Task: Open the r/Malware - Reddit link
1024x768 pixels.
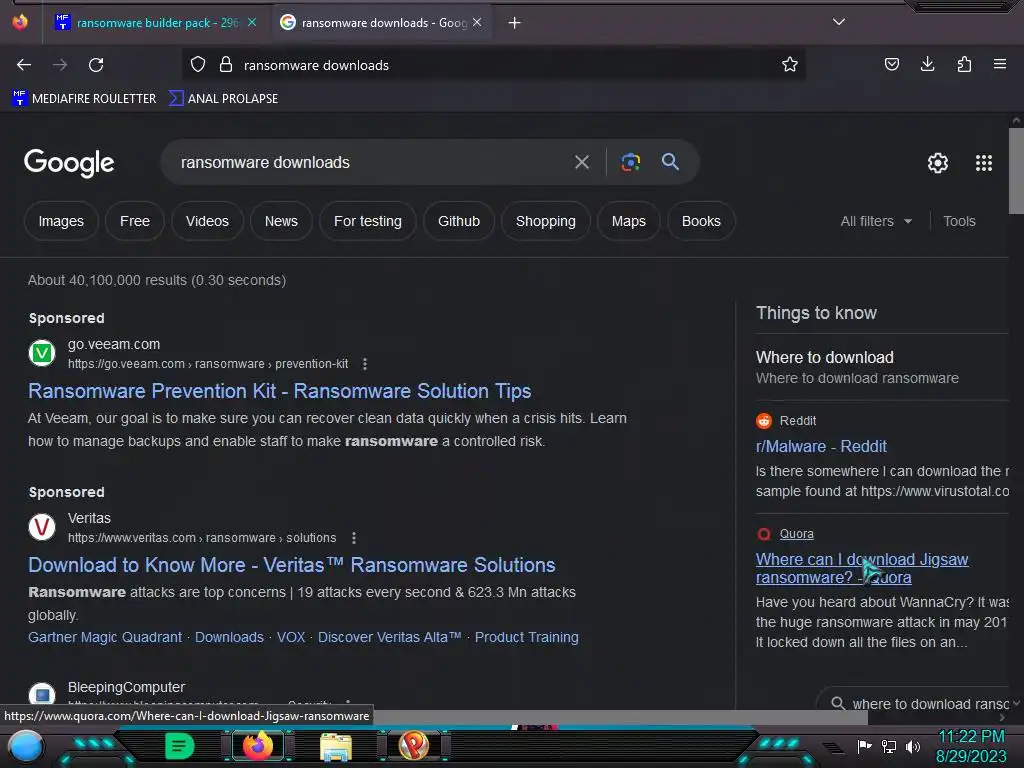Action: coord(821,447)
